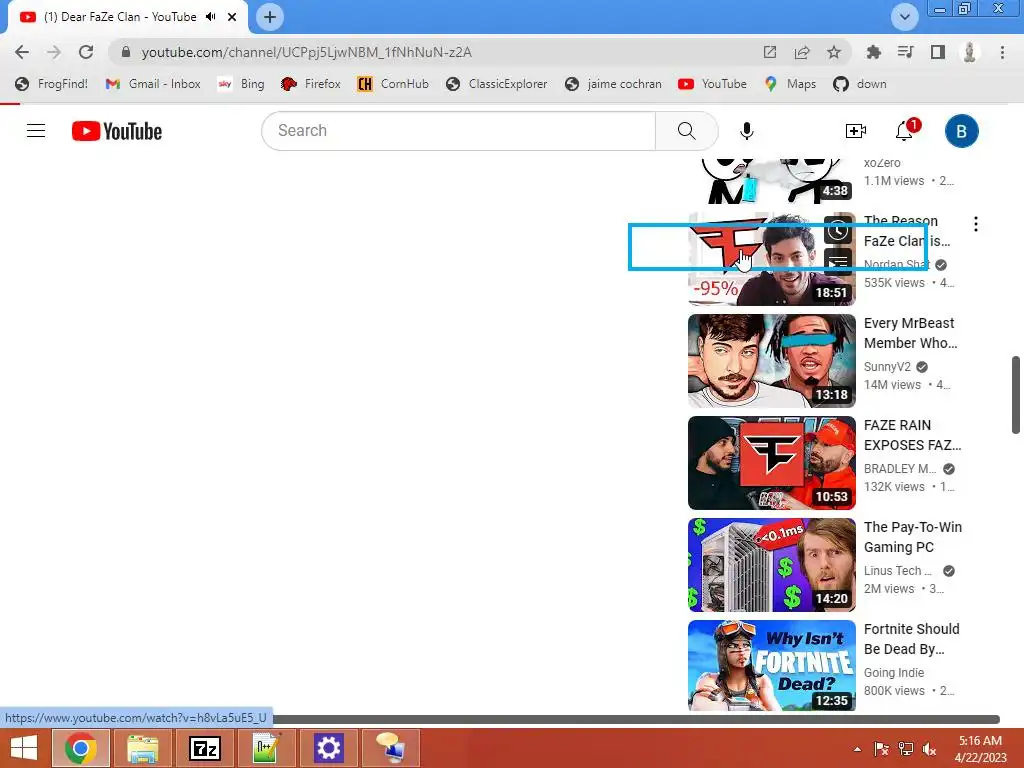The height and width of the screenshot is (768, 1024).
Task: Open File Explorer from the taskbar
Action: pyautogui.click(x=142, y=748)
